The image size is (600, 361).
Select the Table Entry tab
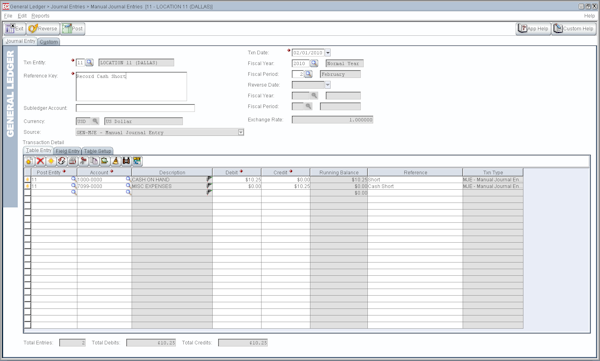tap(38, 150)
